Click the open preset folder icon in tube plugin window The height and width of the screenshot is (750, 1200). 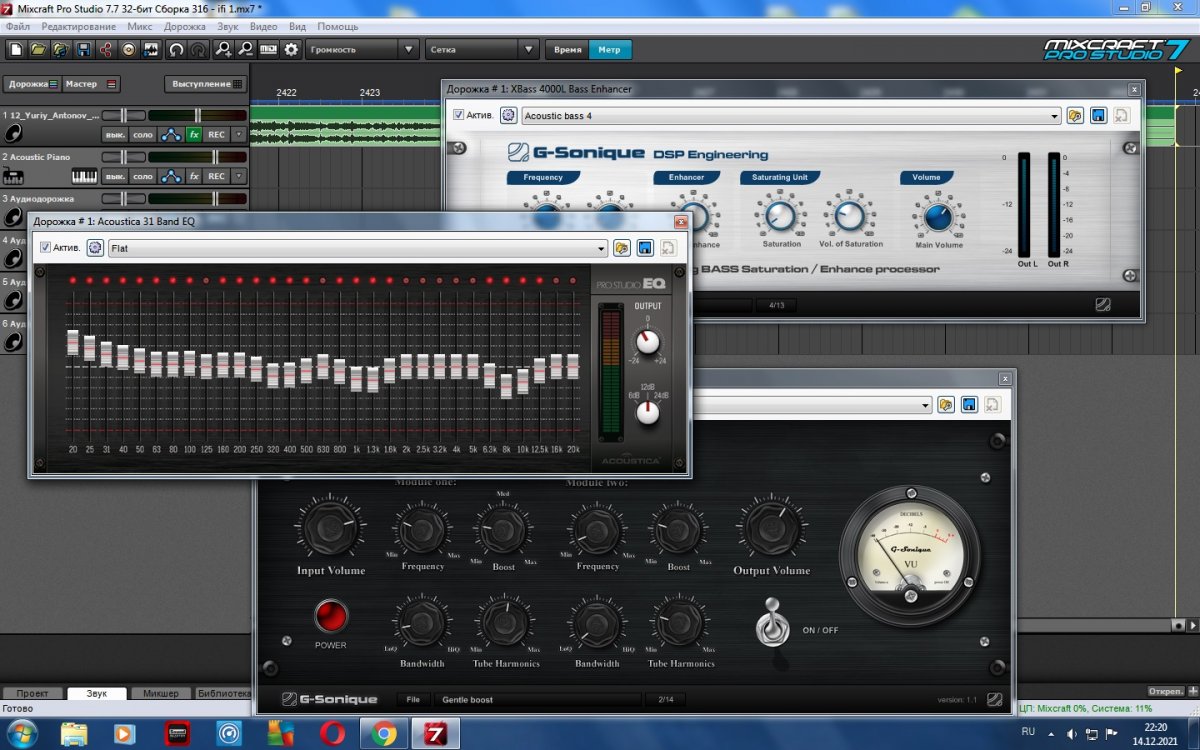(946, 405)
